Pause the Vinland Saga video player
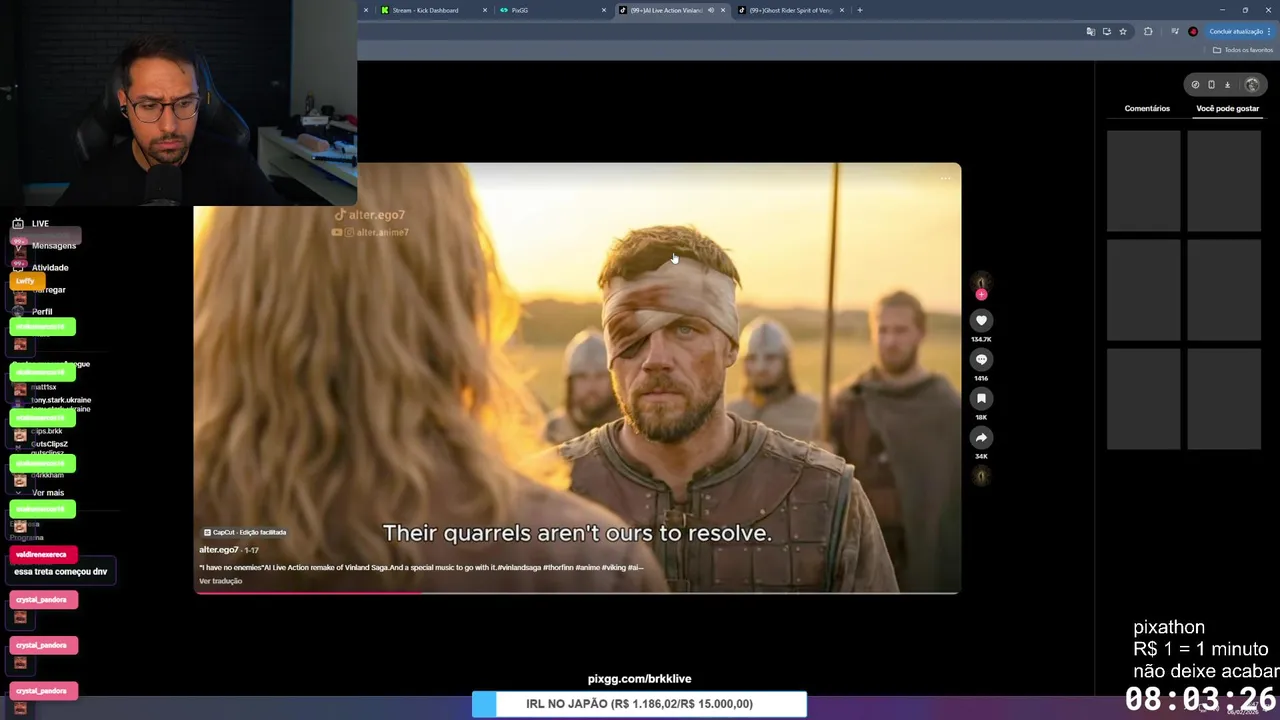This screenshot has height=720, width=1280. click(x=577, y=378)
